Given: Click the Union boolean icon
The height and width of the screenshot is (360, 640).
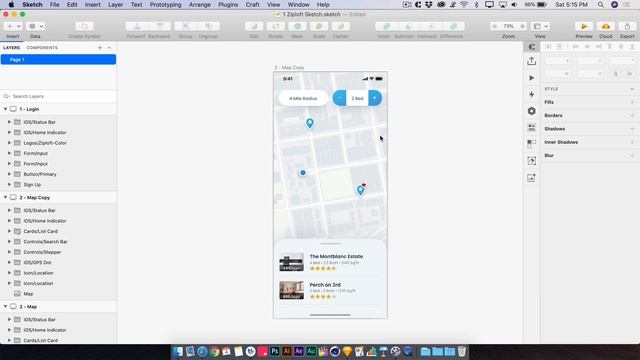Looking at the screenshot, I should [386, 27].
